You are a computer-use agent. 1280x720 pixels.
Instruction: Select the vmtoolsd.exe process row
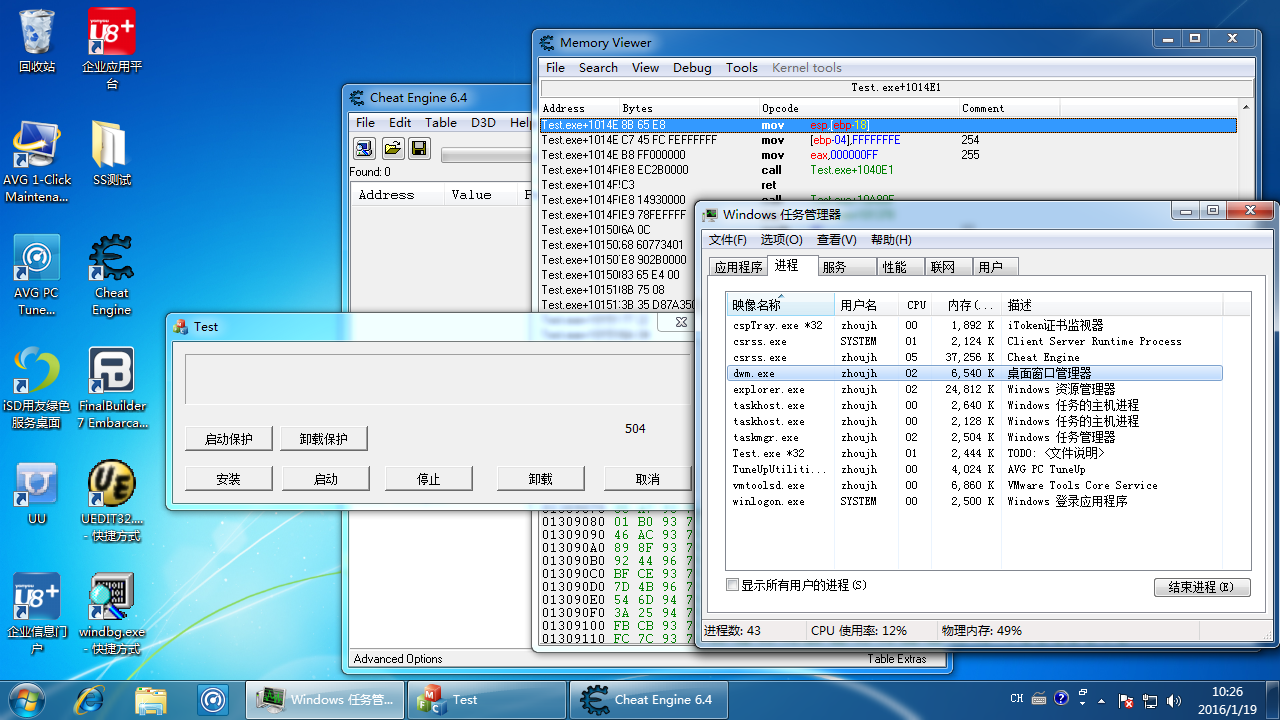(x=975, y=485)
